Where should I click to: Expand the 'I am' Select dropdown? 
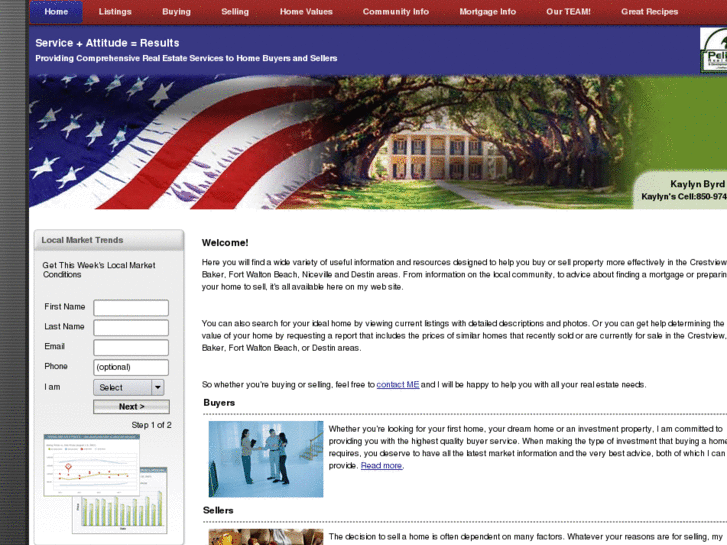pyautogui.click(x=129, y=387)
